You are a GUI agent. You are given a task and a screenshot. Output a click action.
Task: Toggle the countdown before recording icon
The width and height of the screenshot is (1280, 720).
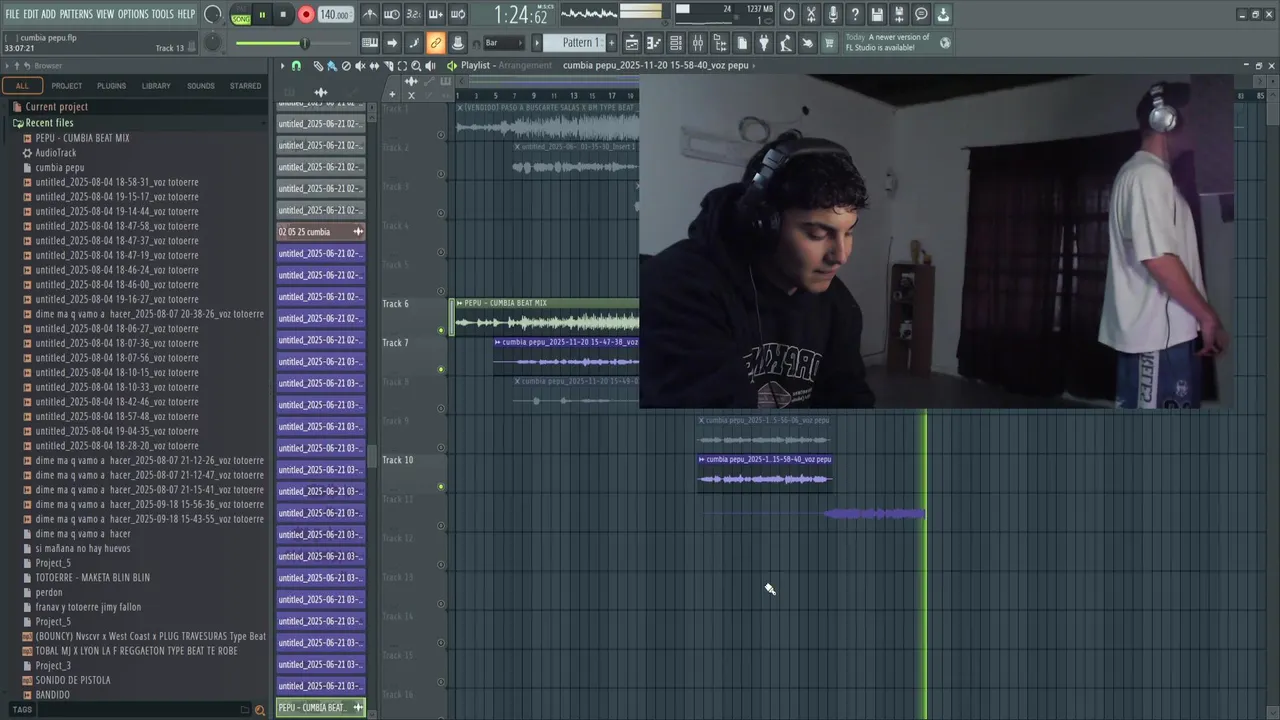[x=413, y=14]
